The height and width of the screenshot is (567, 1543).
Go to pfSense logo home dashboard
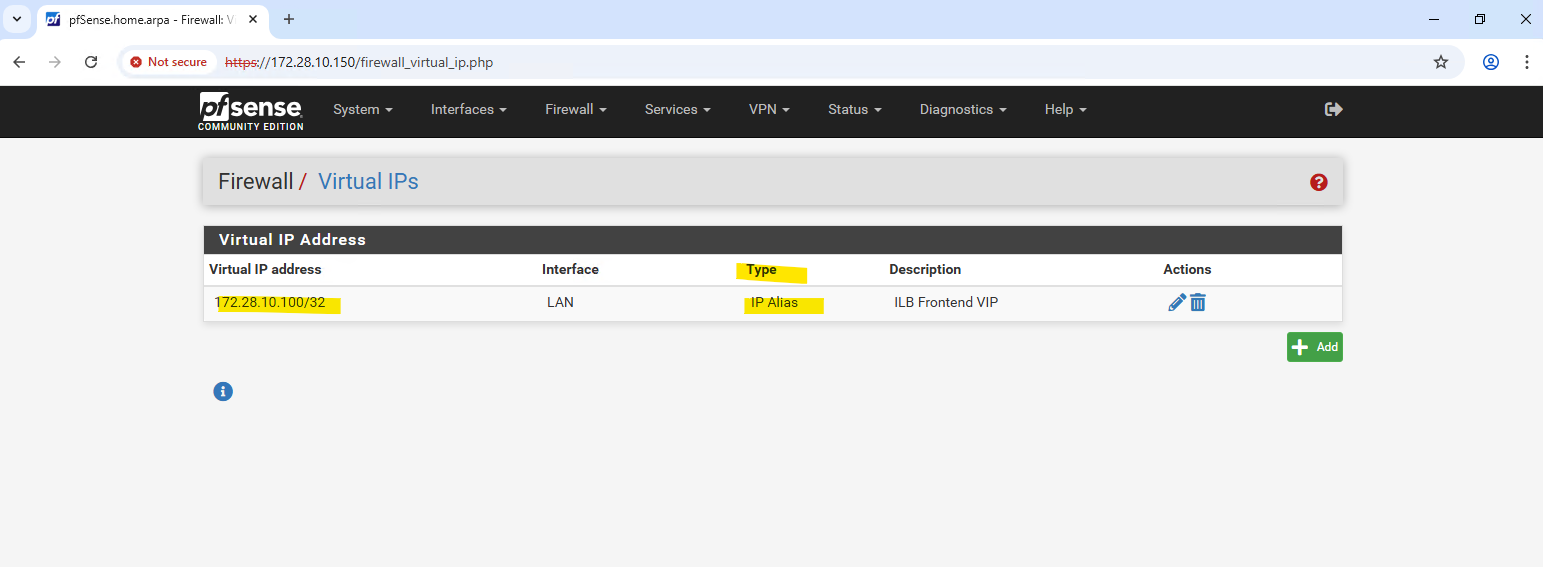[251, 111]
